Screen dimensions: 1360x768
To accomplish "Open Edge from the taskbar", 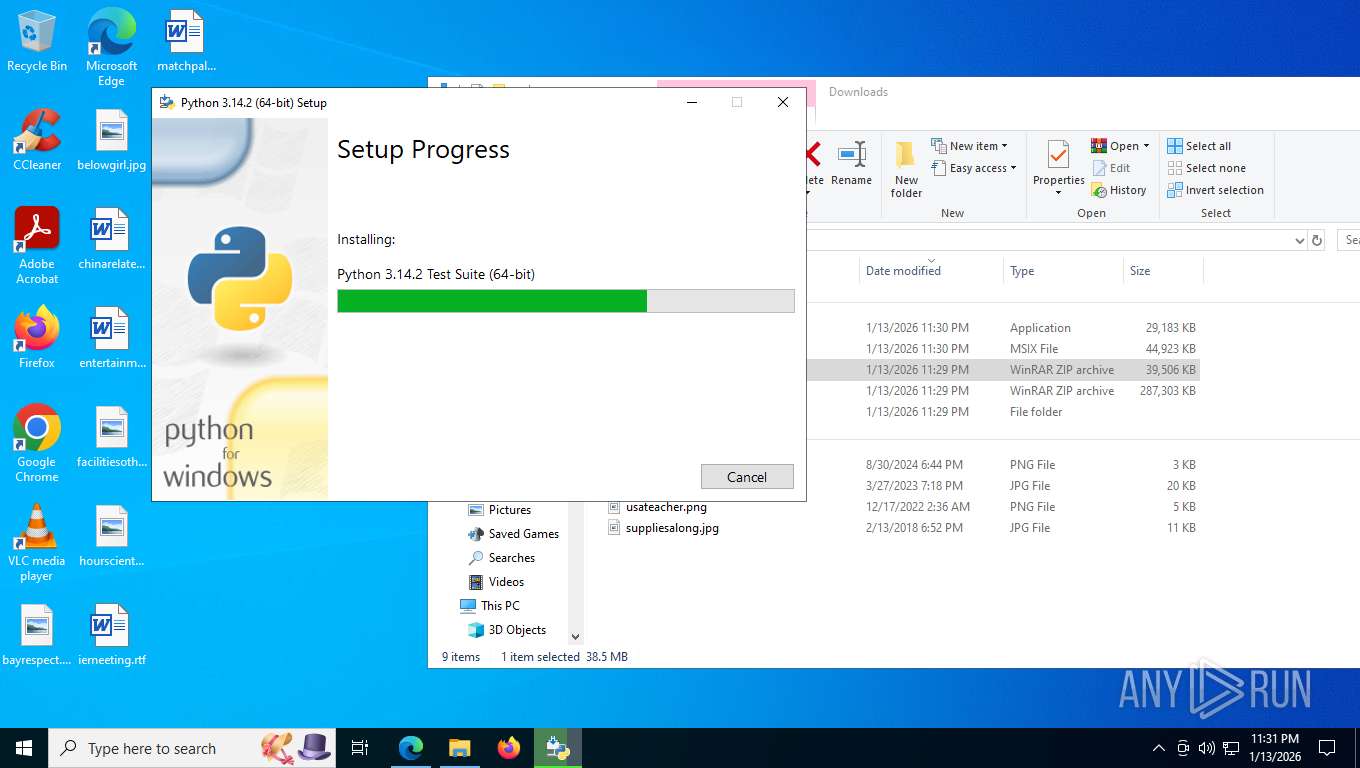I will 410,748.
